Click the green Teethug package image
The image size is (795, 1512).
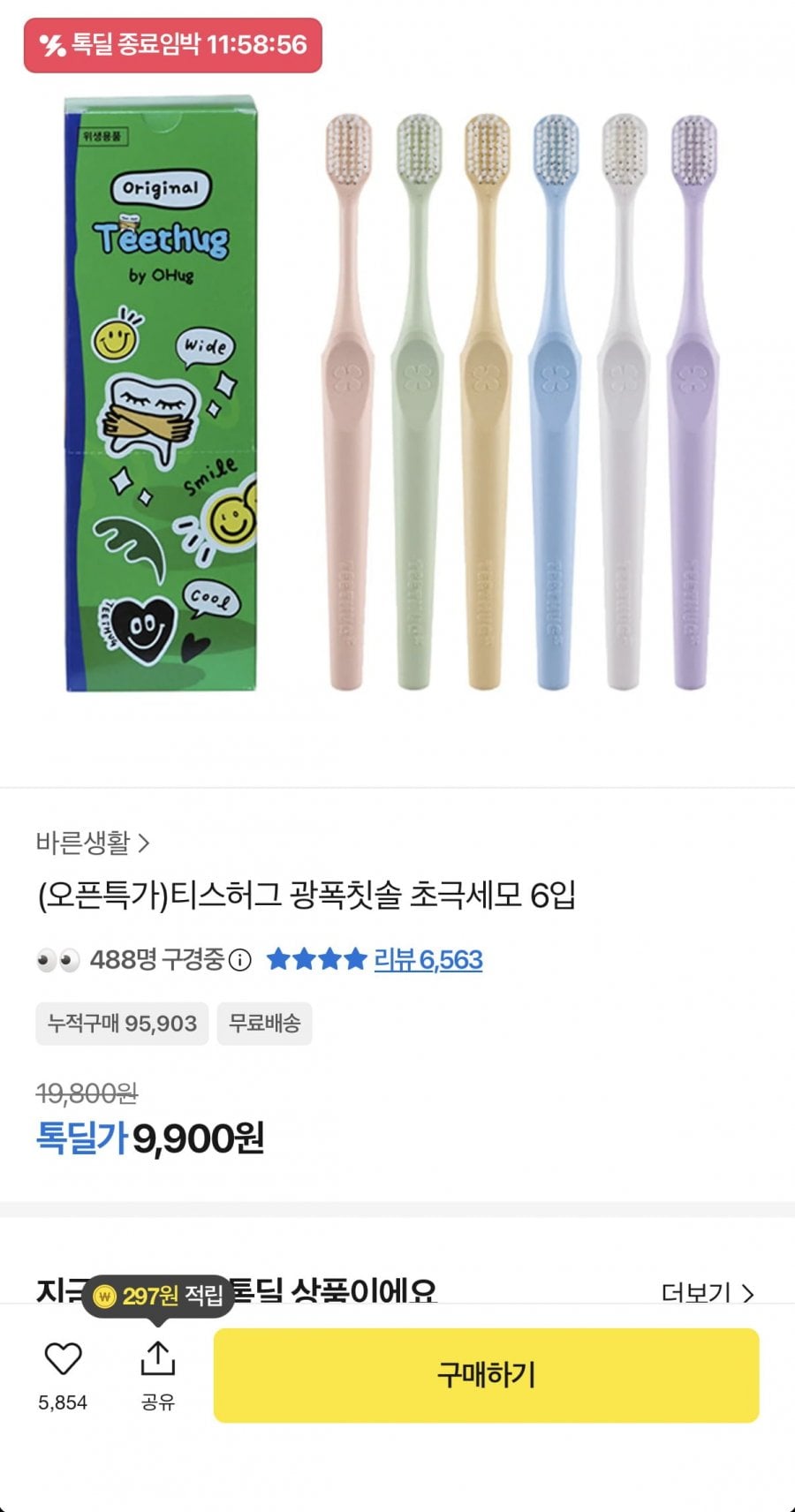pos(161,395)
